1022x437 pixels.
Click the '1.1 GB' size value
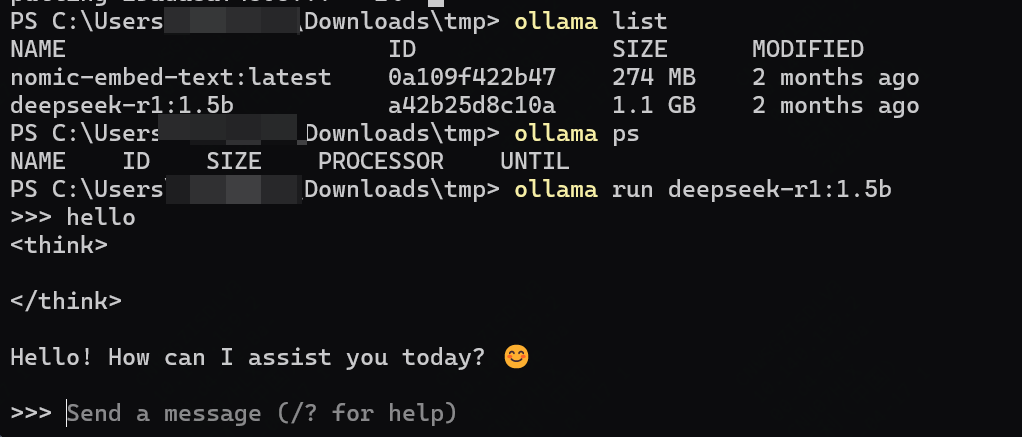point(654,106)
